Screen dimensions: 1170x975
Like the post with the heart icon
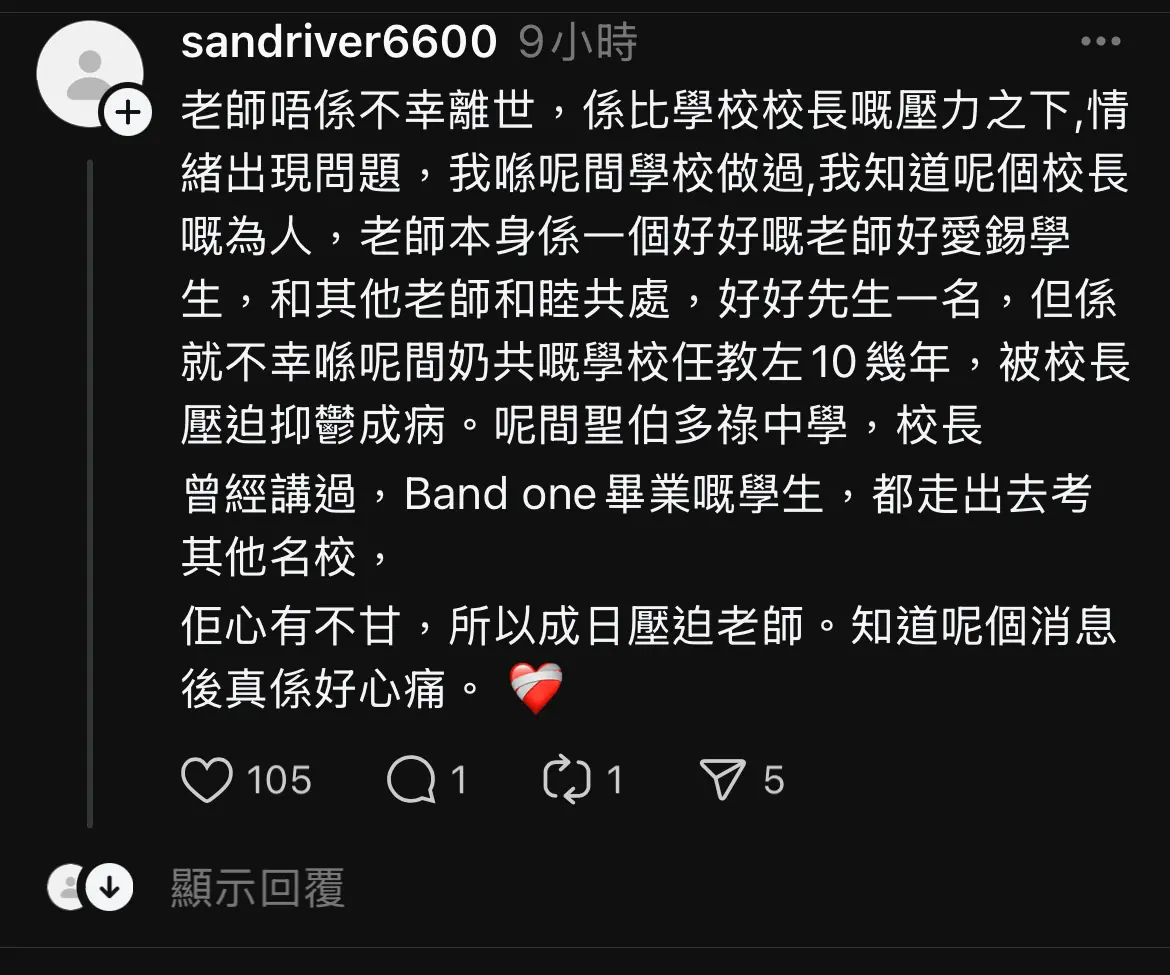click(207, 780)
